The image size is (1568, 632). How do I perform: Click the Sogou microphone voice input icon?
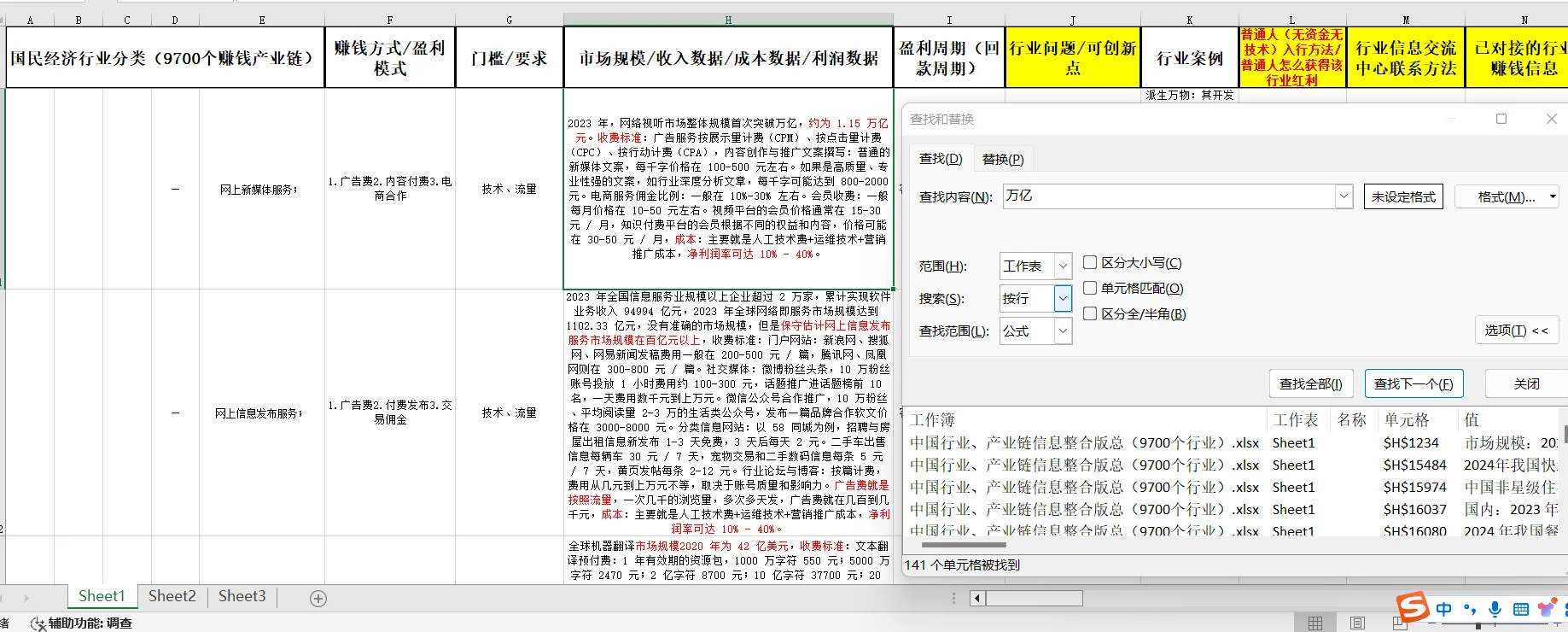[1495, 609]
